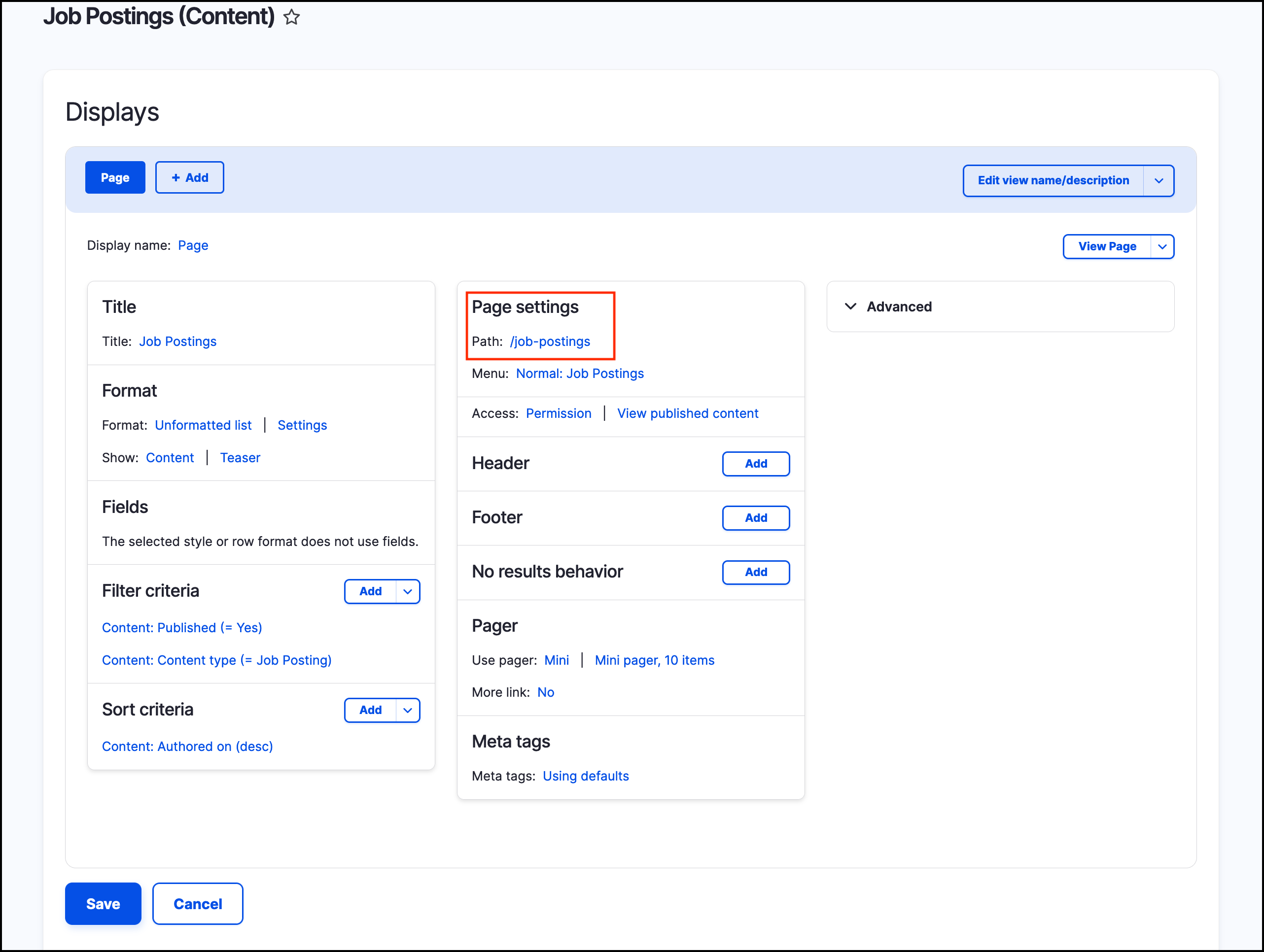Image resolution: width=1264 pixels, height=952 pixels.
Task: Add a No results behavior
Action: [x=755, y=572]
